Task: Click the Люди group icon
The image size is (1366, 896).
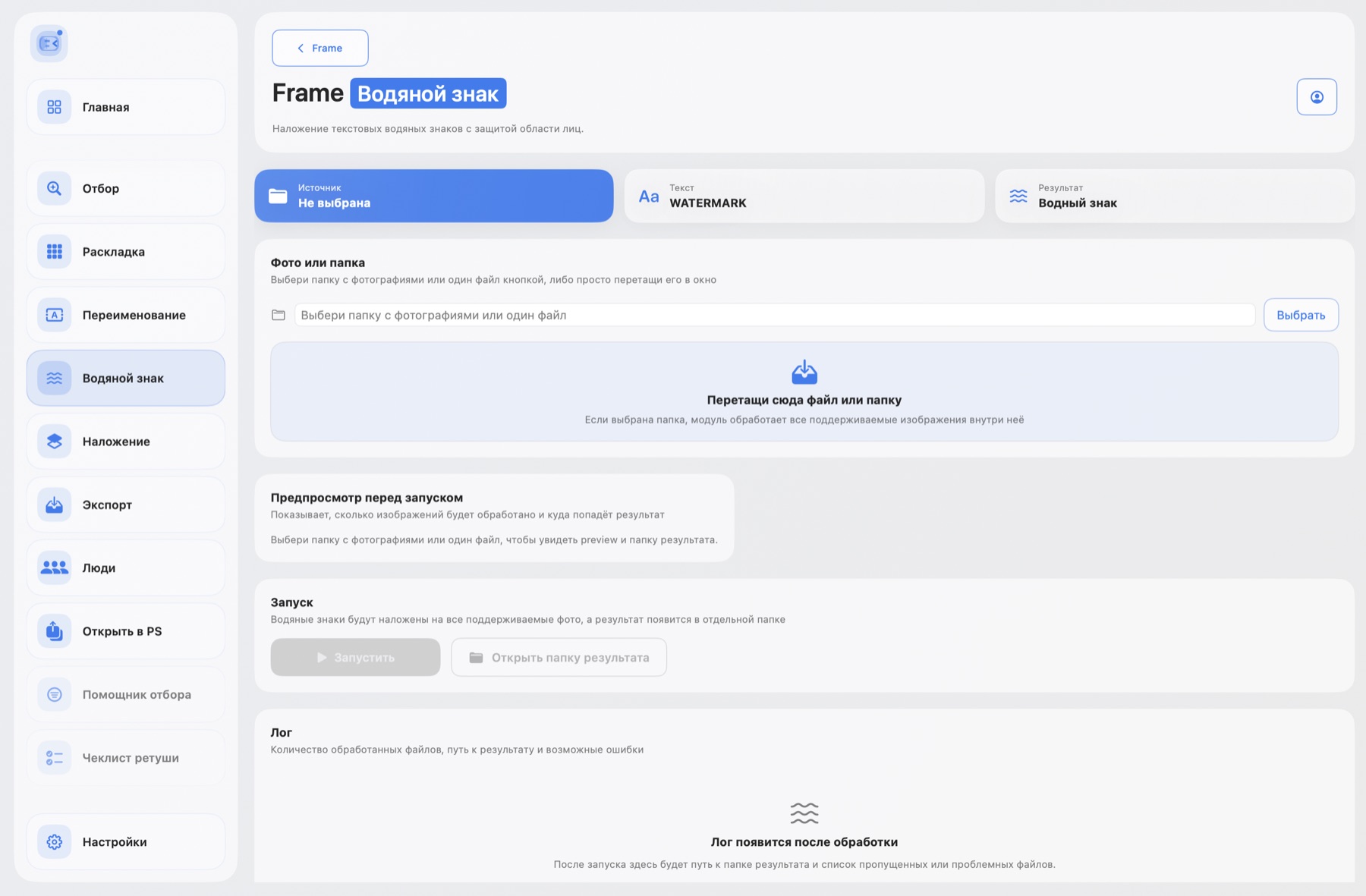Action: tap(55, 567)
